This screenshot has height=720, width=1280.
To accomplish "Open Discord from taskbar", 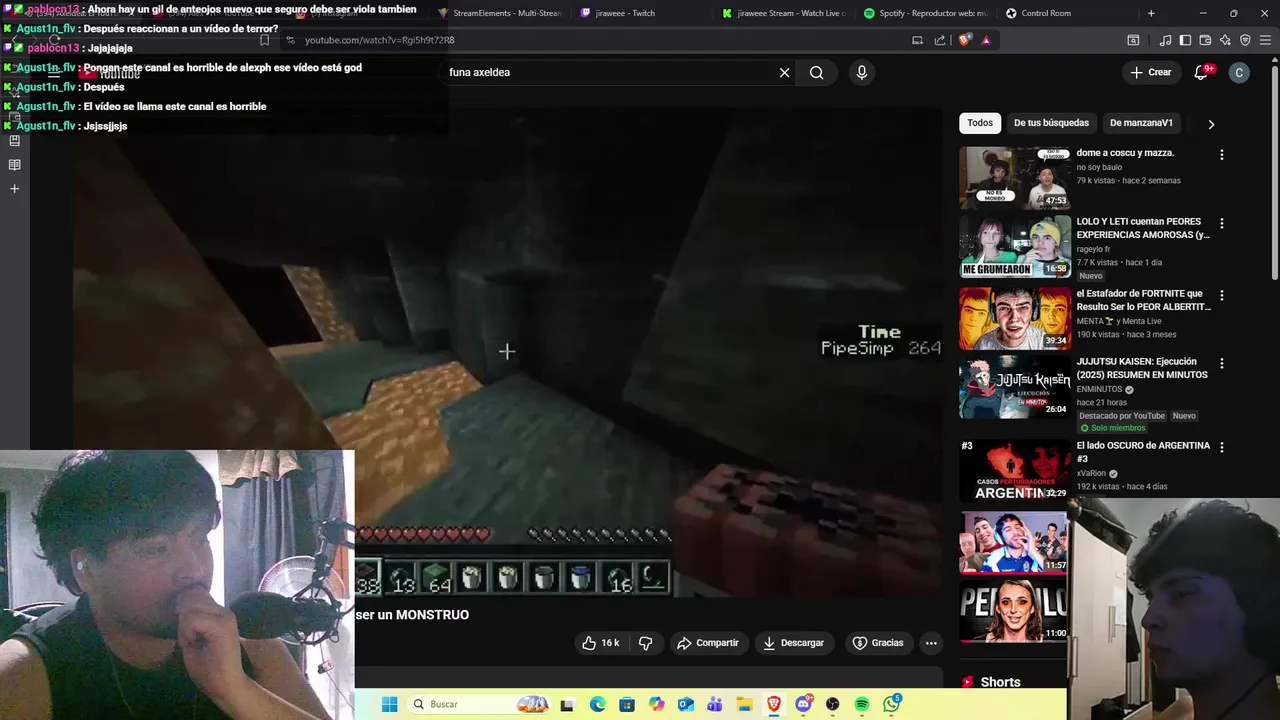I will coord(803,704).
